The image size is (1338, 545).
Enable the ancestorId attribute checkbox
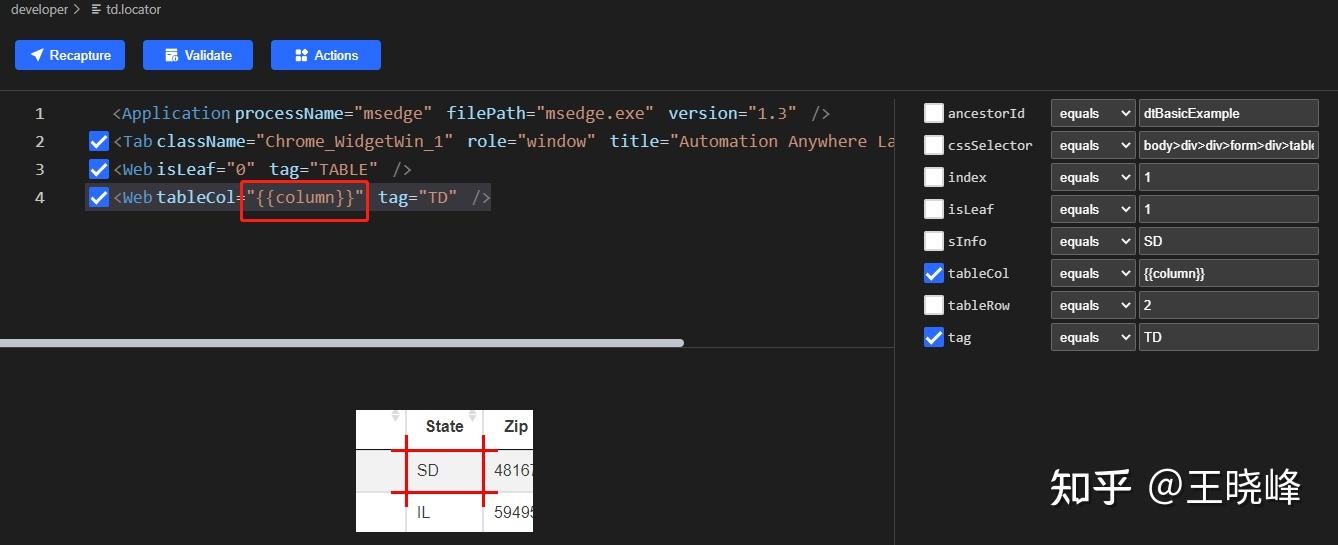(934, 113)
